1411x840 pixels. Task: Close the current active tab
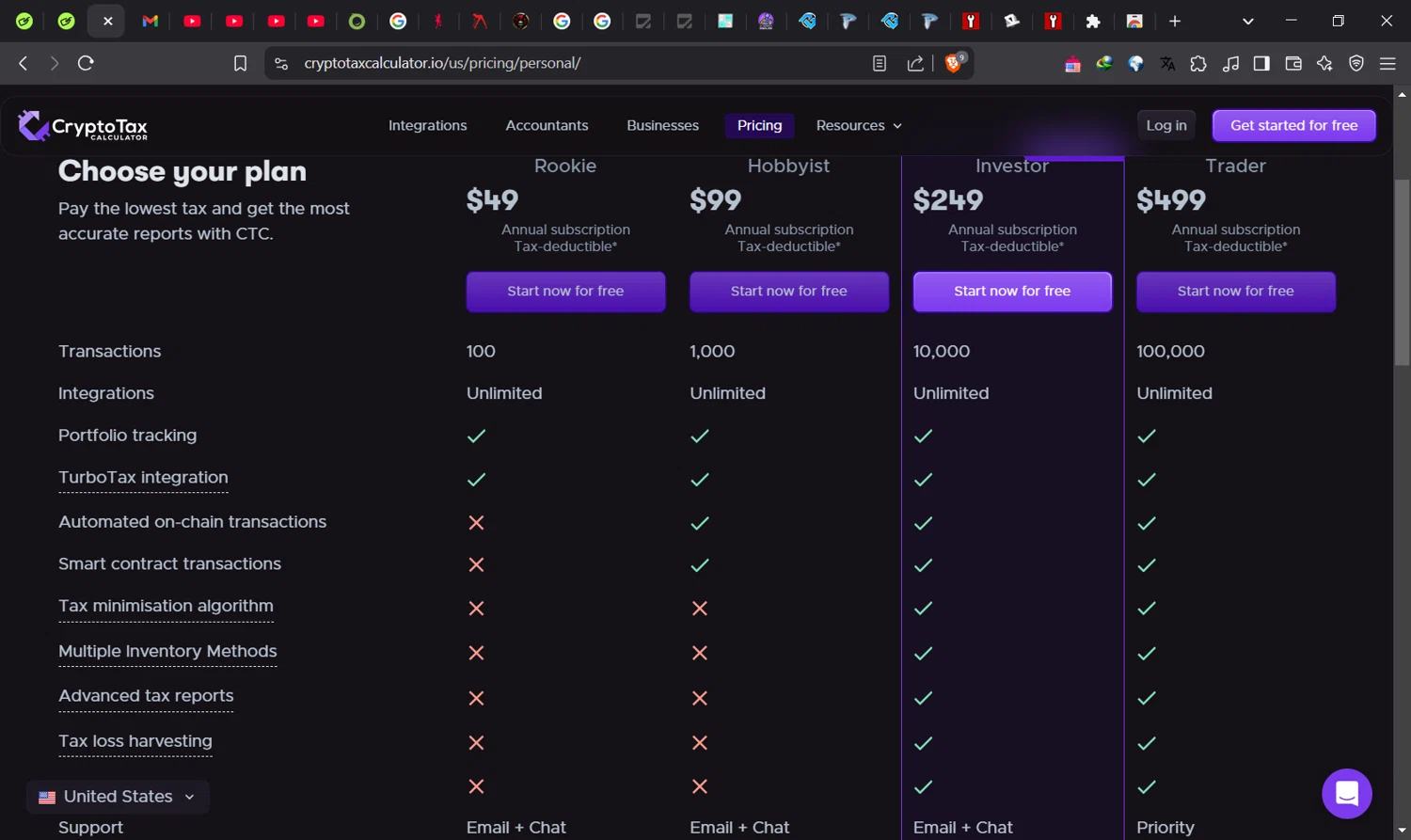[x=108, y=21]
